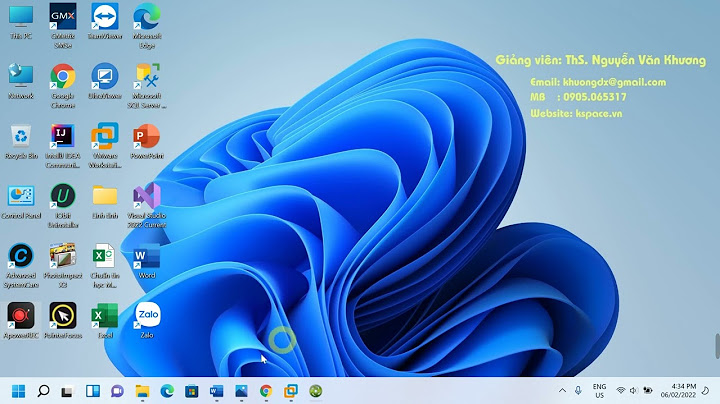720x404 pixels.
Task: Select the Linh tinh folder
Action: [105, 202]
